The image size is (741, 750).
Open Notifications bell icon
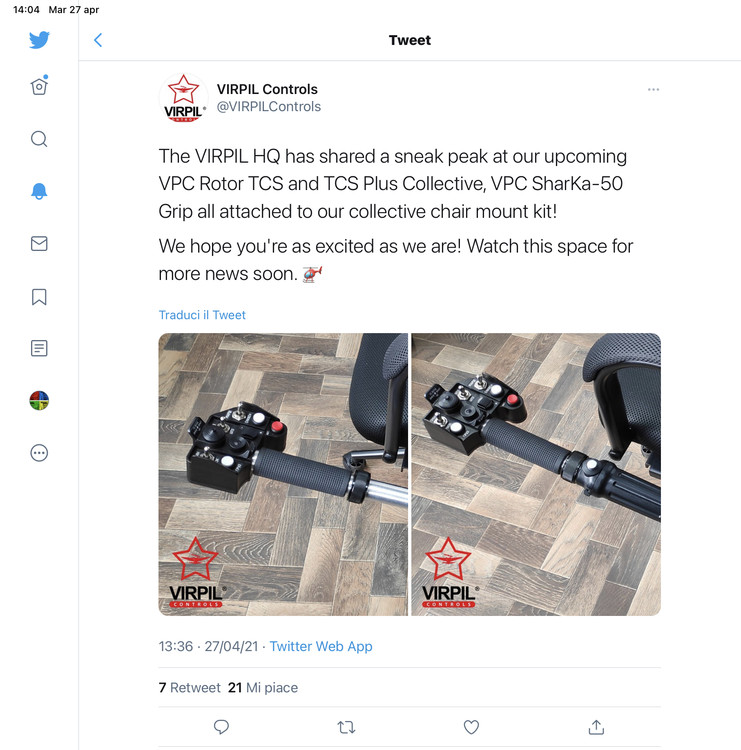[39, 191]
